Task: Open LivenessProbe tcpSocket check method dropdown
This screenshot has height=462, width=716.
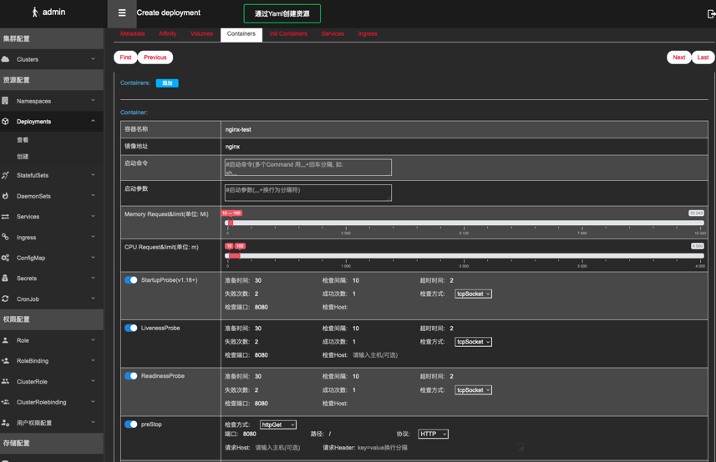Action: [473, 342]
